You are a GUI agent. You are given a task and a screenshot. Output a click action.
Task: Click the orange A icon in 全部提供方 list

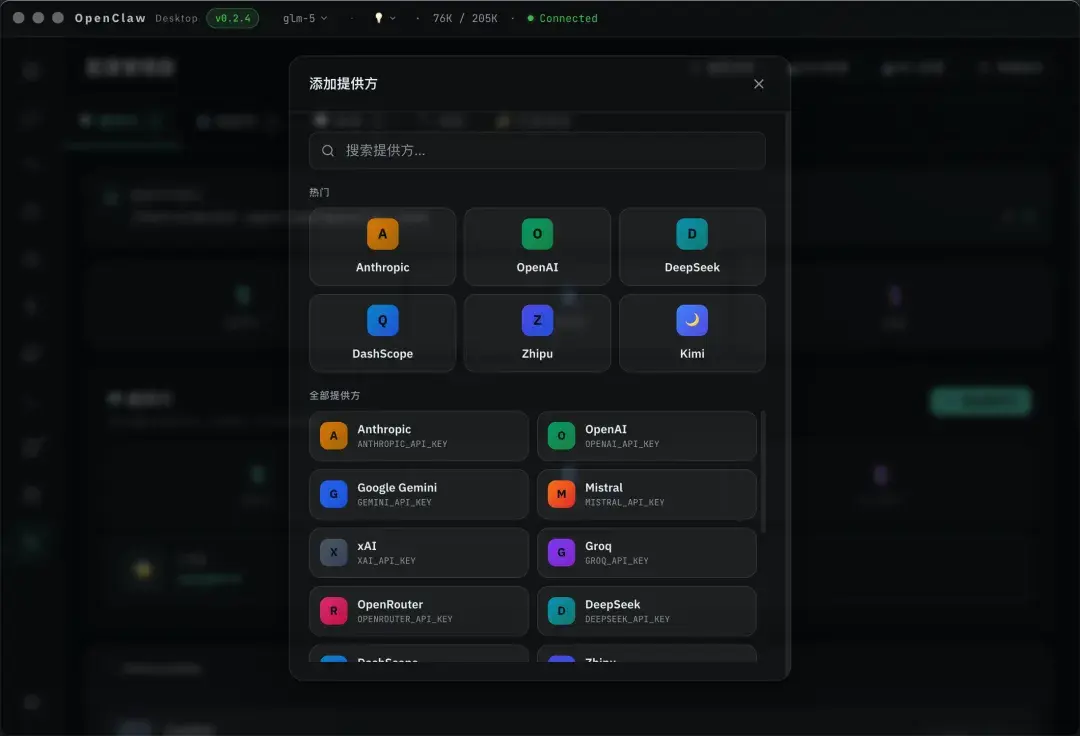[333, 436]
